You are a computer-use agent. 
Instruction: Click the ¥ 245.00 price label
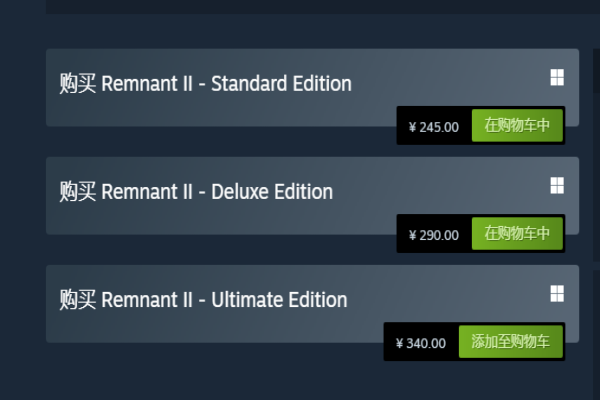click(434, 127)
